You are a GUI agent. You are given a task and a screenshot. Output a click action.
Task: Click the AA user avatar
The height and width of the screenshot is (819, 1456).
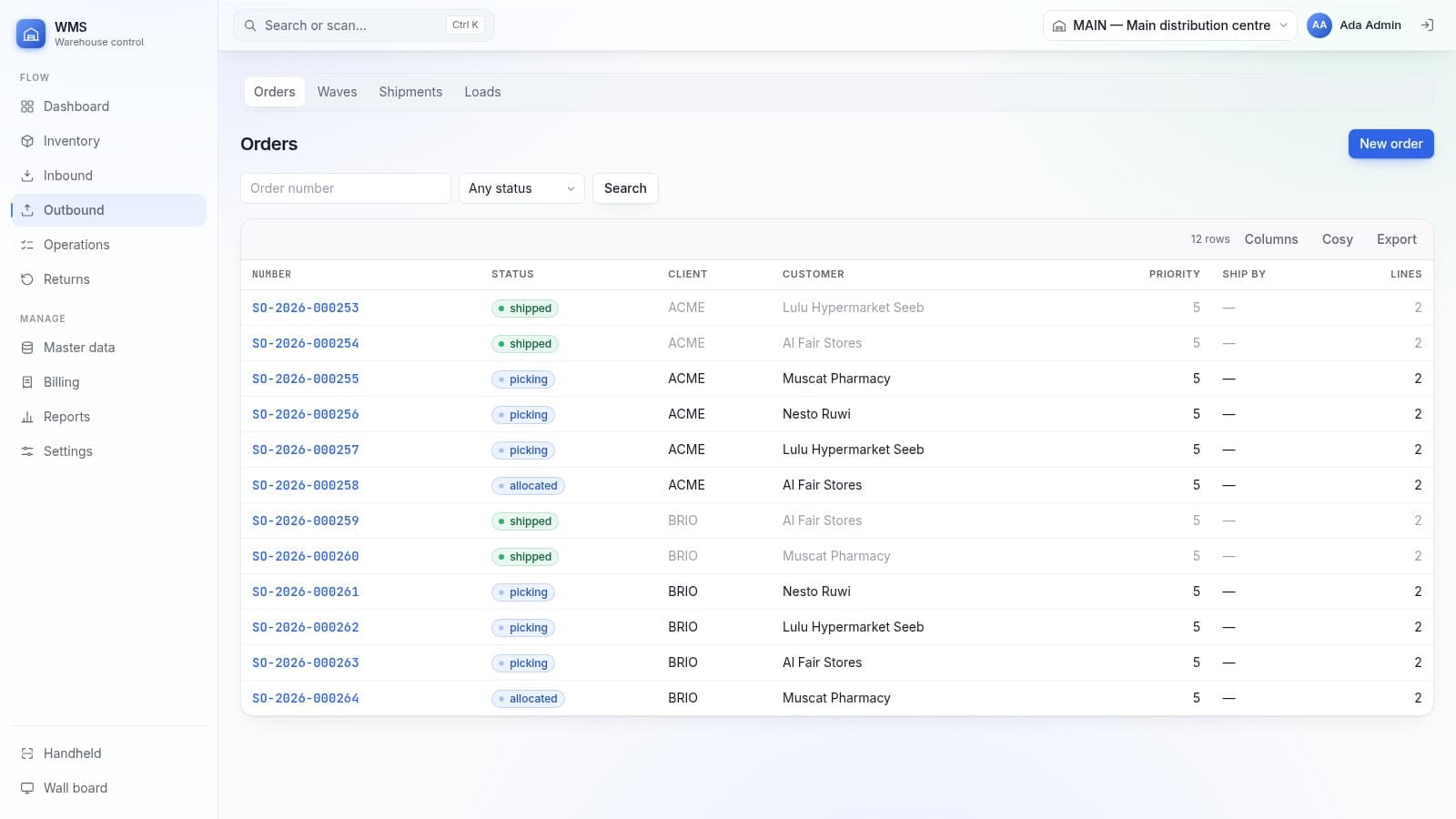[x=1319, y=25]
